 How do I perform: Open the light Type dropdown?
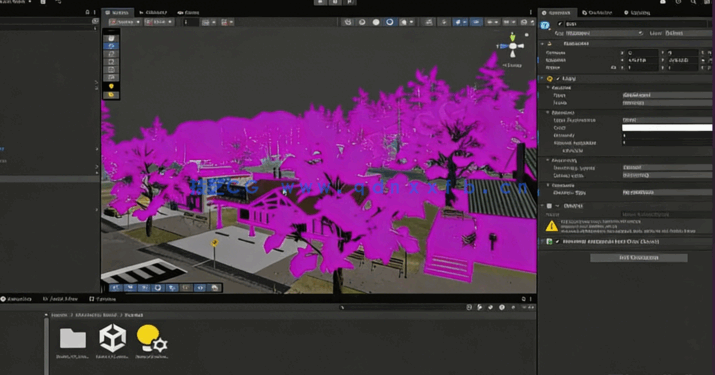[x=666, y=95]
